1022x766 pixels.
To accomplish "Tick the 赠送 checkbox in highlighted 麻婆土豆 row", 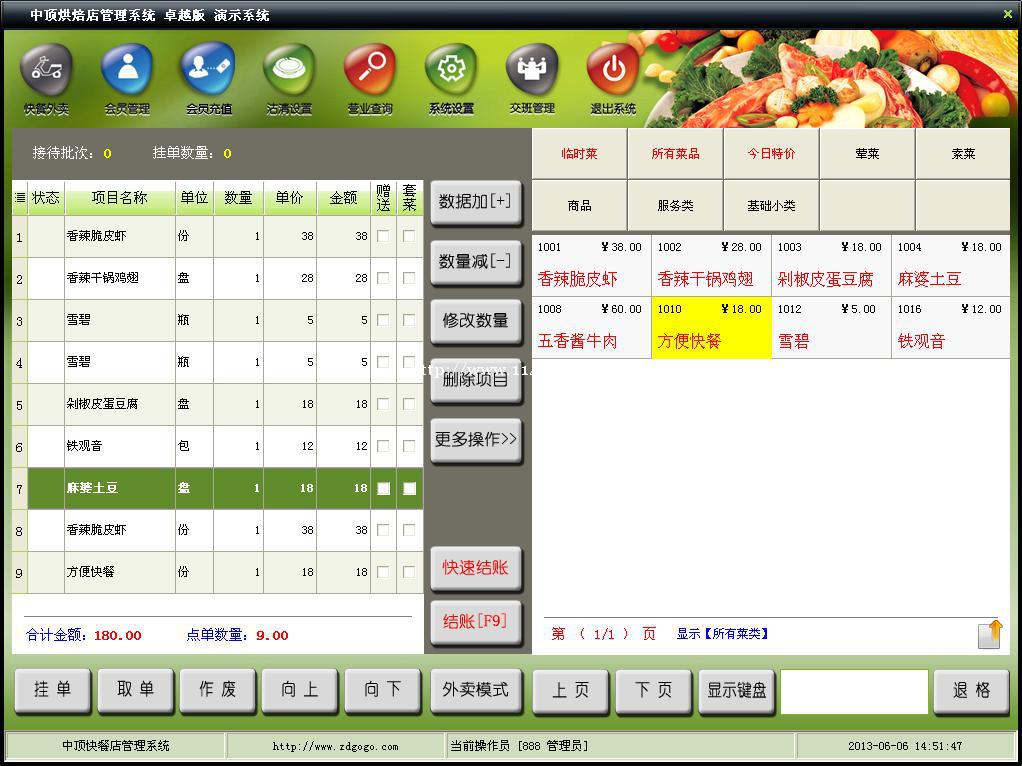I will pos(383,488).
